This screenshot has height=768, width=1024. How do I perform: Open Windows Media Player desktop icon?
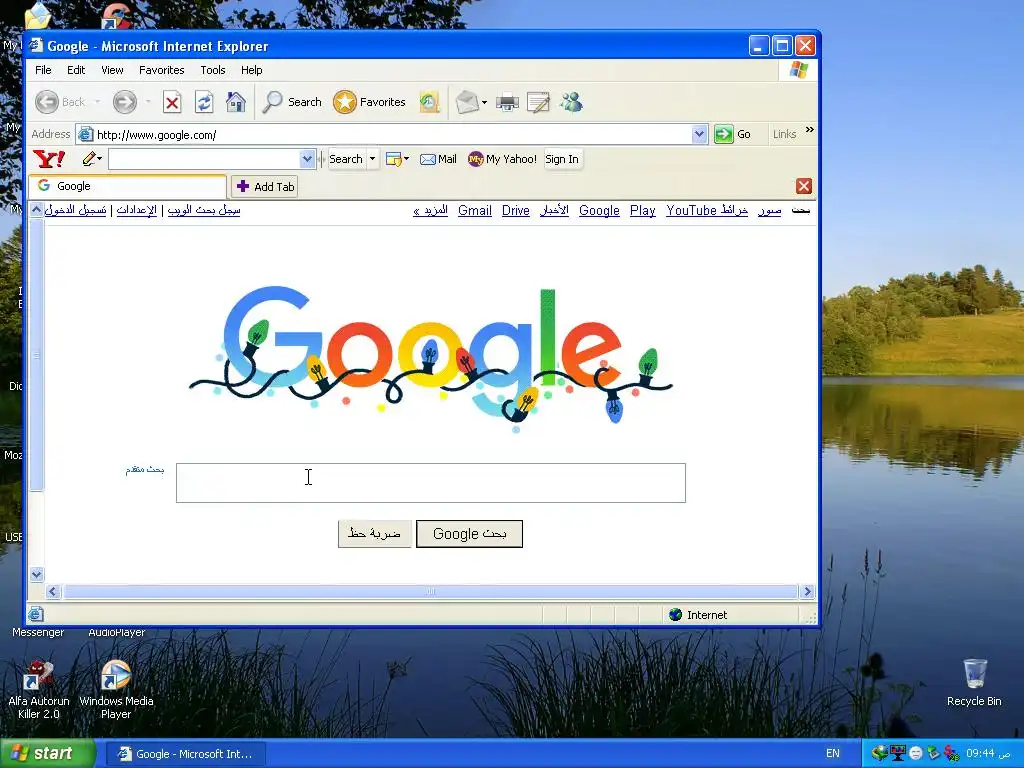pos(116,688)
